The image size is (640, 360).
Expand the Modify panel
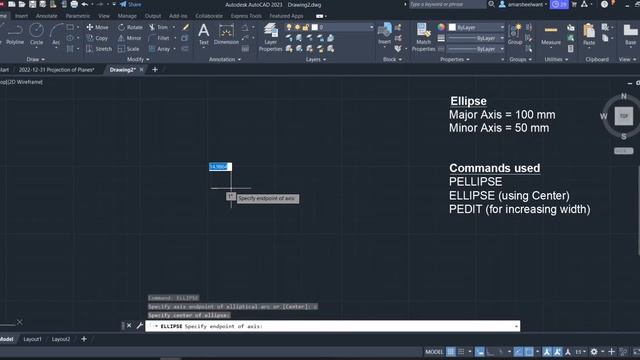(x=138, y=60)
